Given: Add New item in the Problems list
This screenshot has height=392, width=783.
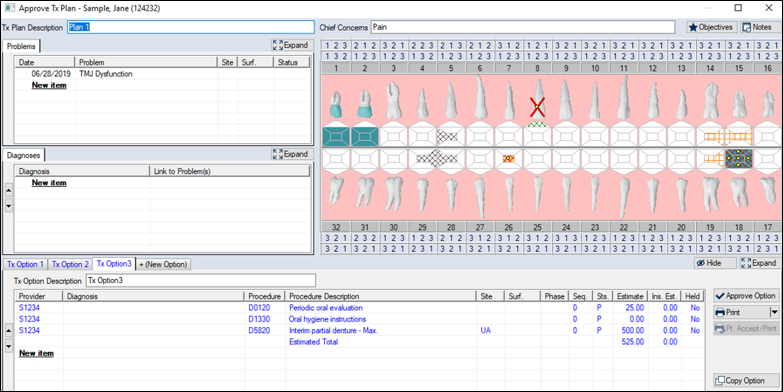Looking at the screenshot, I should [x=49, y=85].
